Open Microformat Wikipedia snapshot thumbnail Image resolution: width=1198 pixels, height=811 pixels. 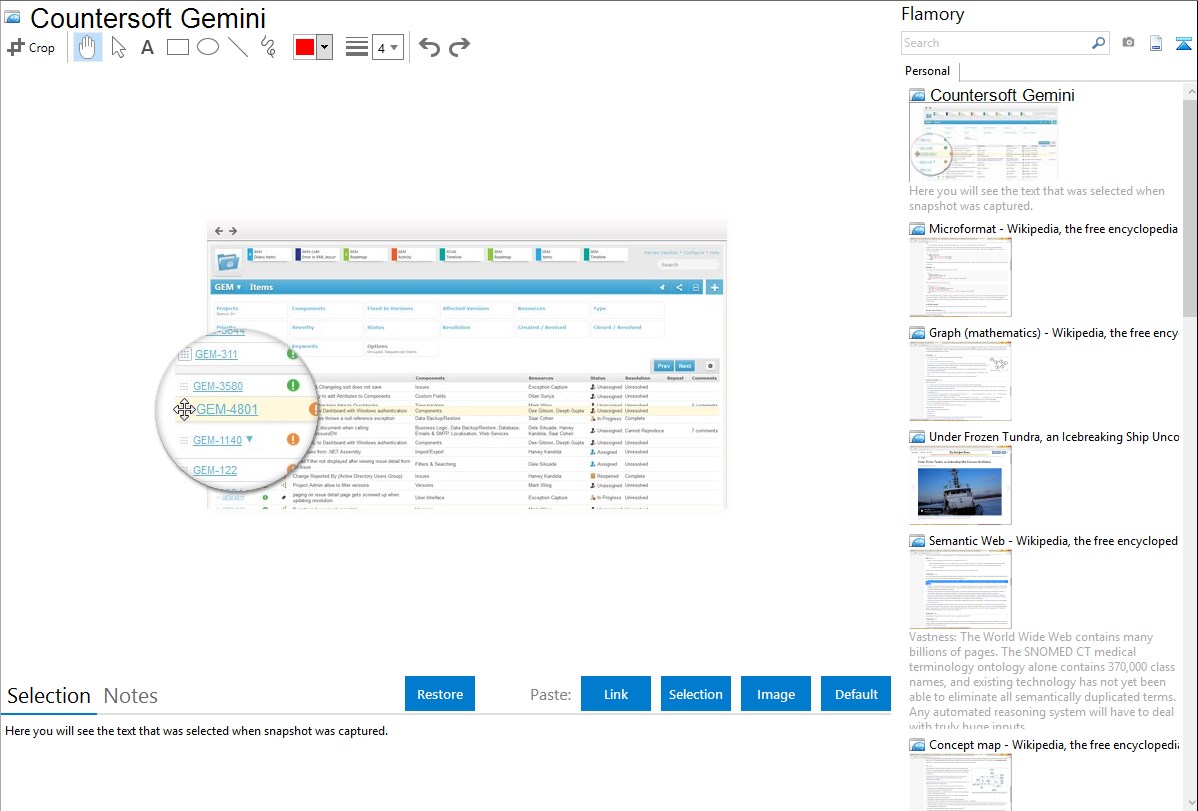960,277
